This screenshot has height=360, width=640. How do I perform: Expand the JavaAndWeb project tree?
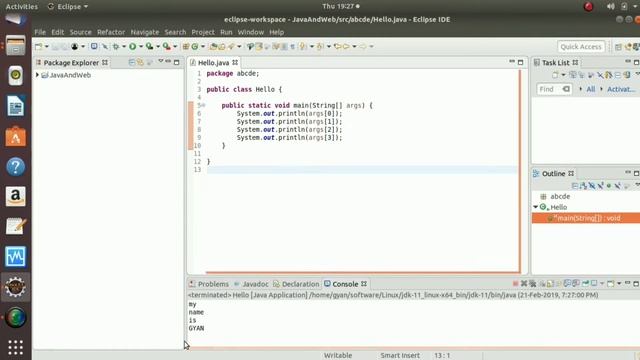(37, 75)
